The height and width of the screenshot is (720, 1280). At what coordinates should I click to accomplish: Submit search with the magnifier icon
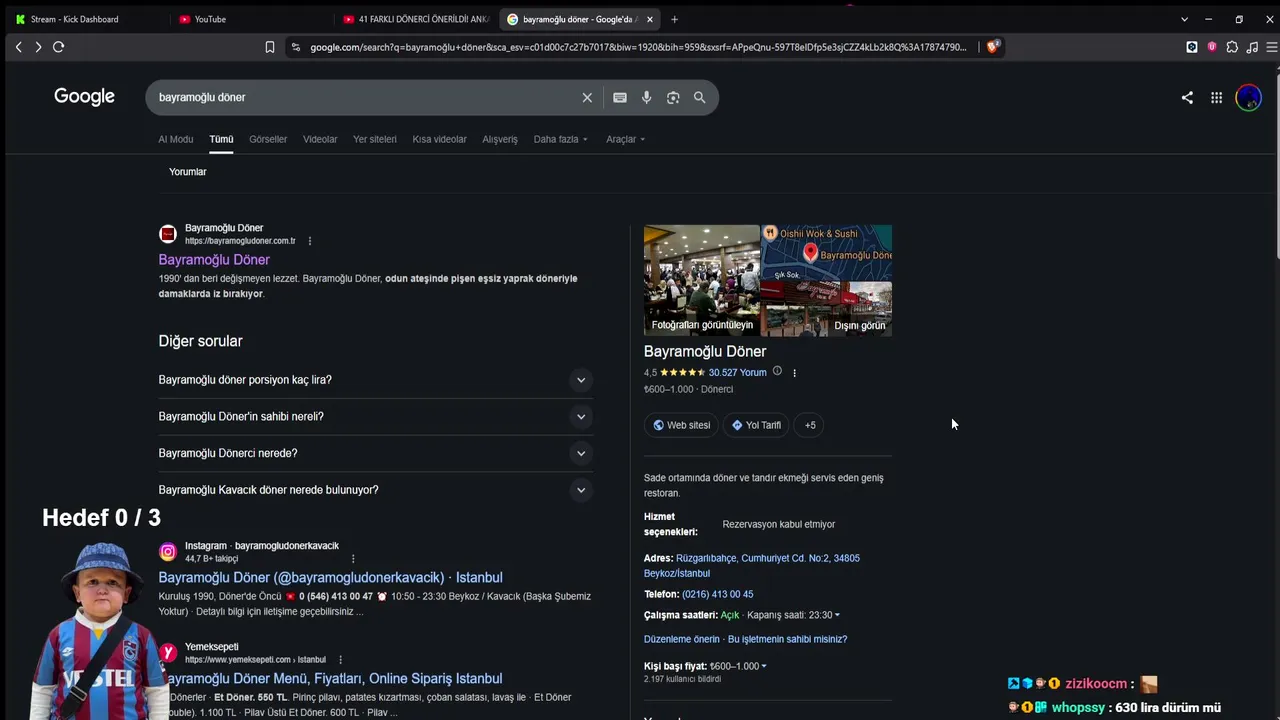pos(700,97)
